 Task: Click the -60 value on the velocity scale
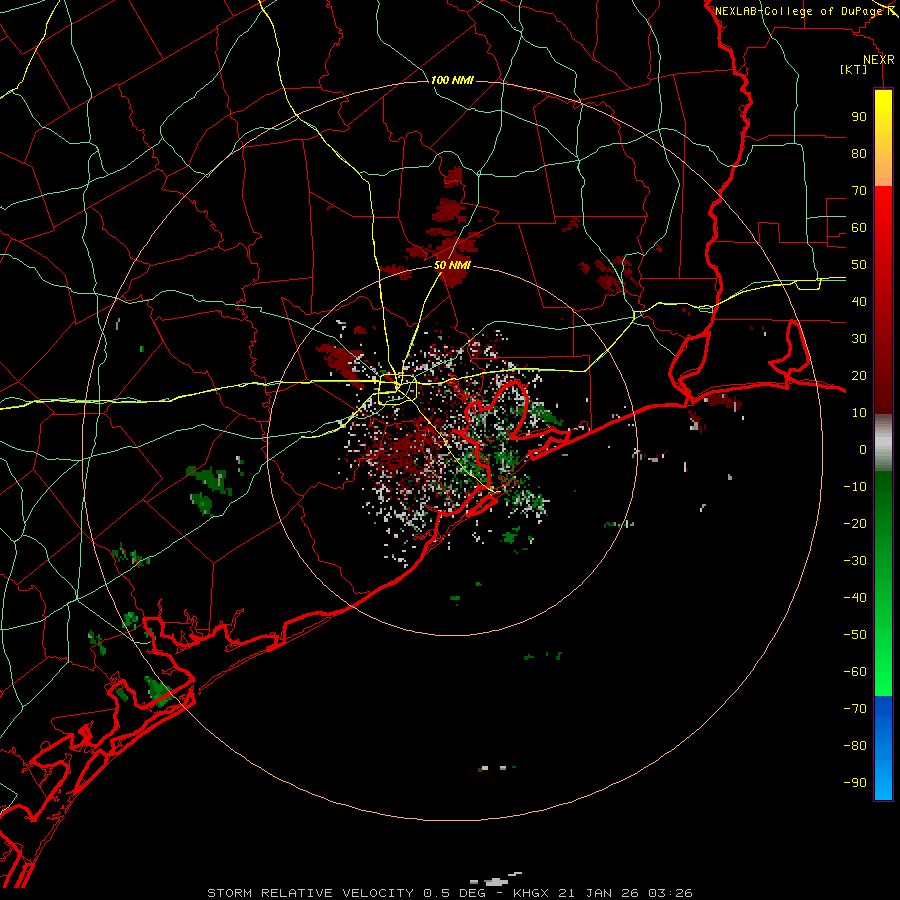tap(855, 672)
